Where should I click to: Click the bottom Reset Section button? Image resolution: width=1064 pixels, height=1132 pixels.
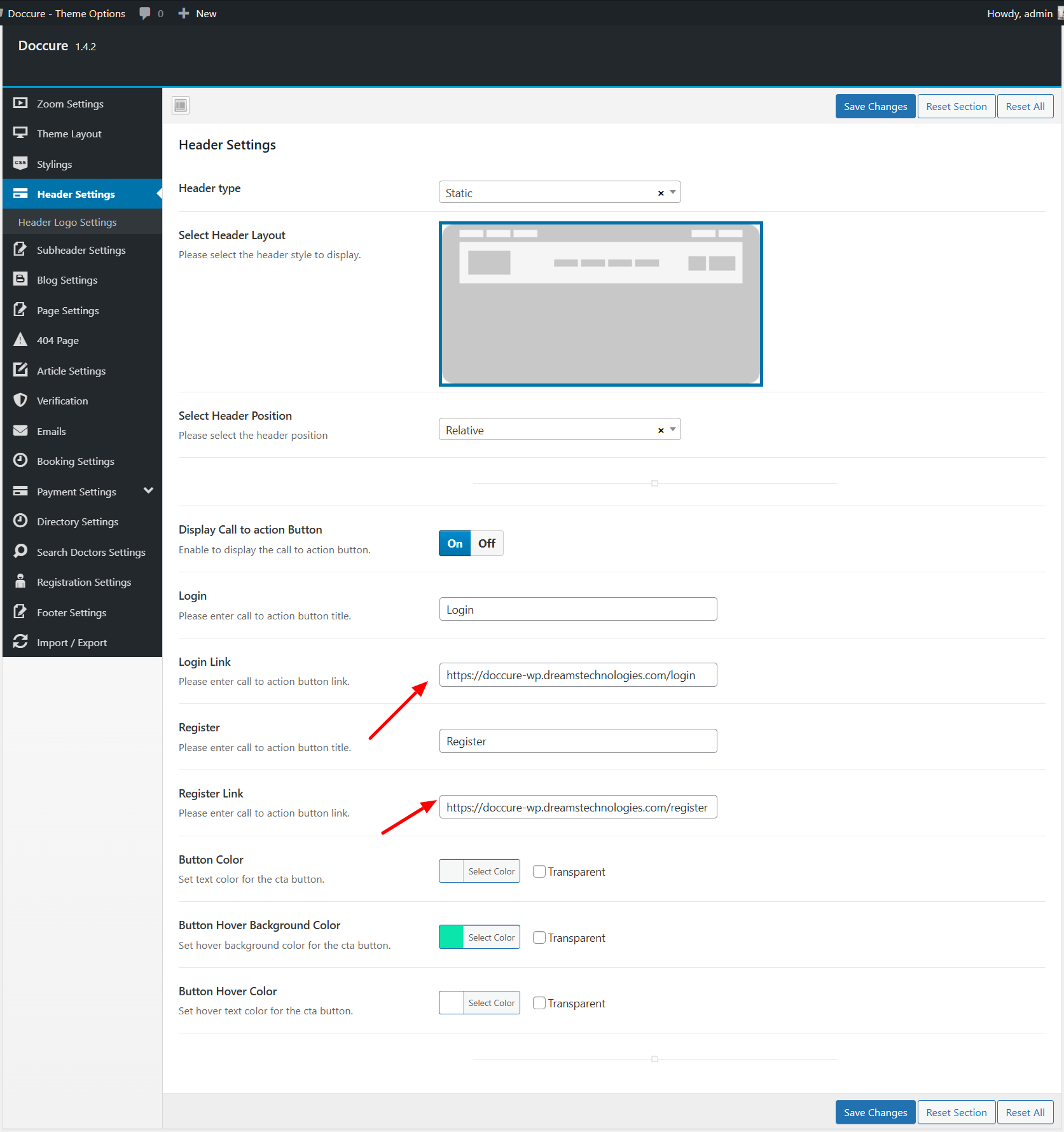click(956, 1112)
